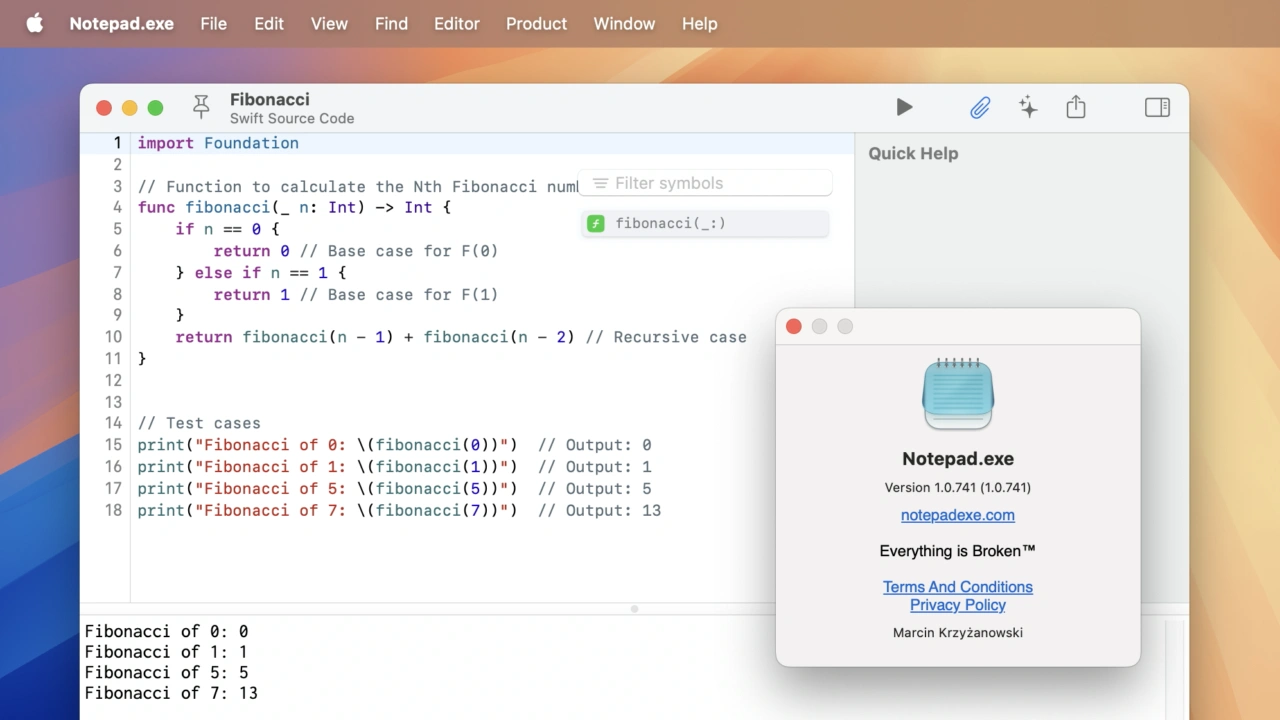1280x720 pixels.
Task: Click the divider handle above the output console
Action: click(634, 608)
